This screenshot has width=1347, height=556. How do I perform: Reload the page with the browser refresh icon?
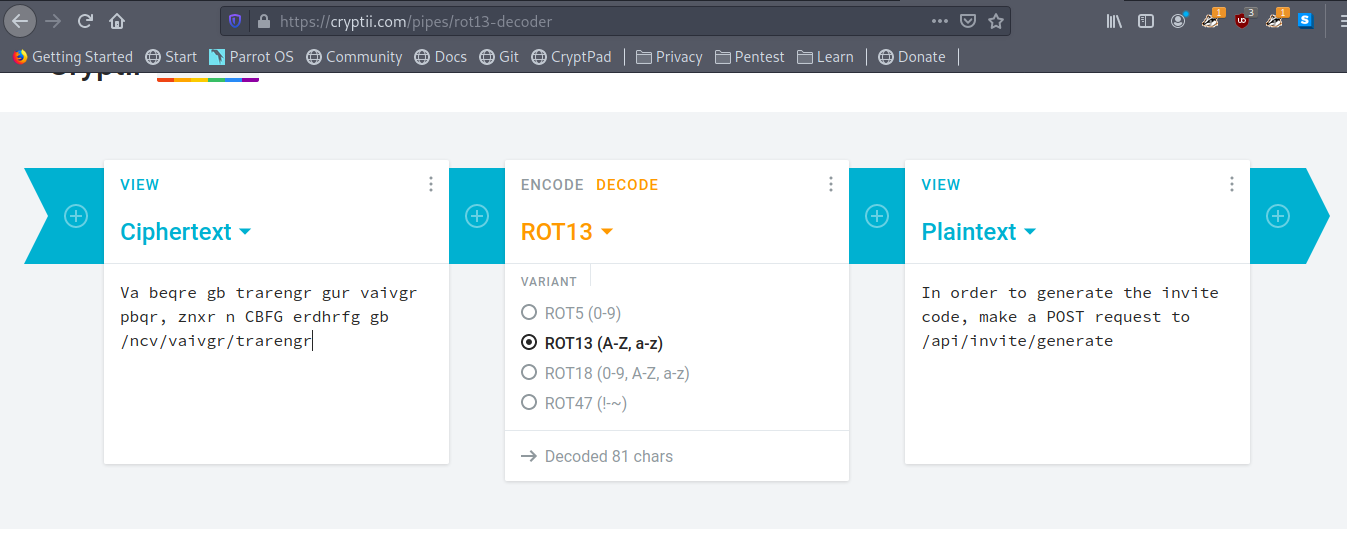tap(86, 20)
